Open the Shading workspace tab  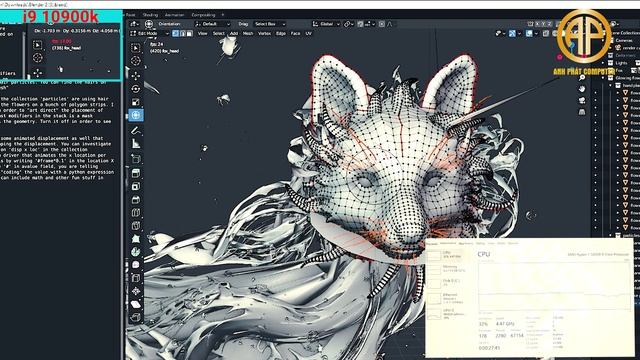150,15
